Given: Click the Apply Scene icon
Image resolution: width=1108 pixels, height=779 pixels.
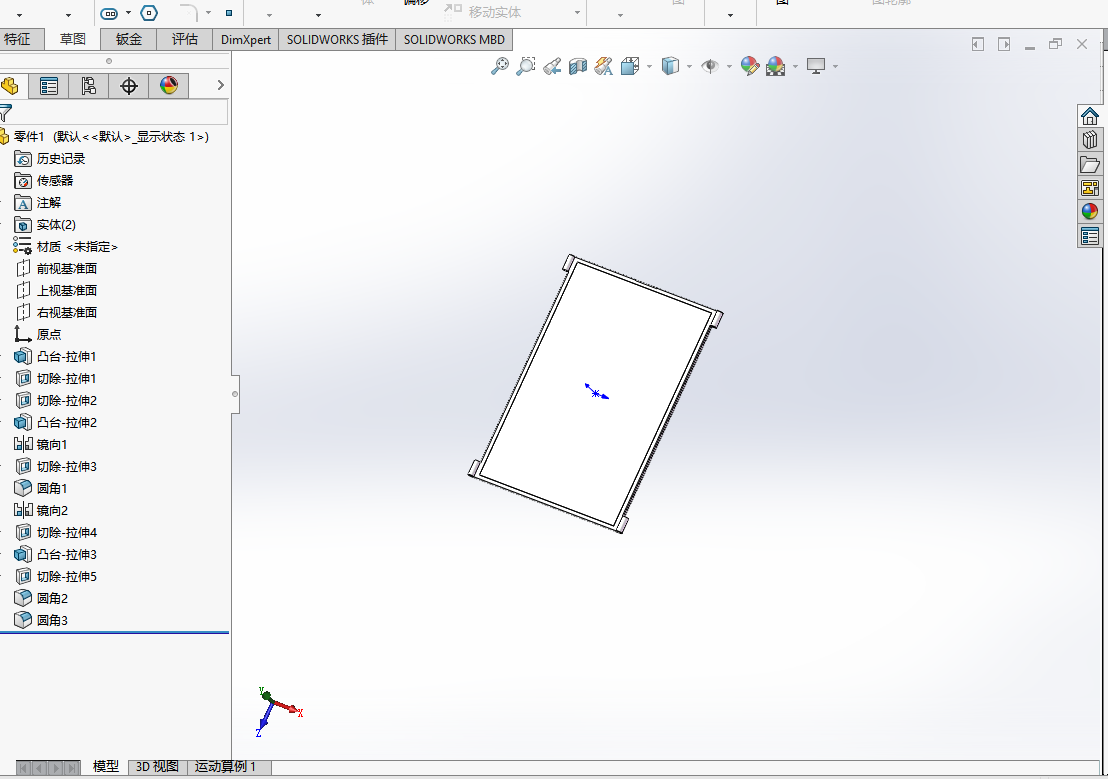Looking at the screenshot, I should (775, 66).
